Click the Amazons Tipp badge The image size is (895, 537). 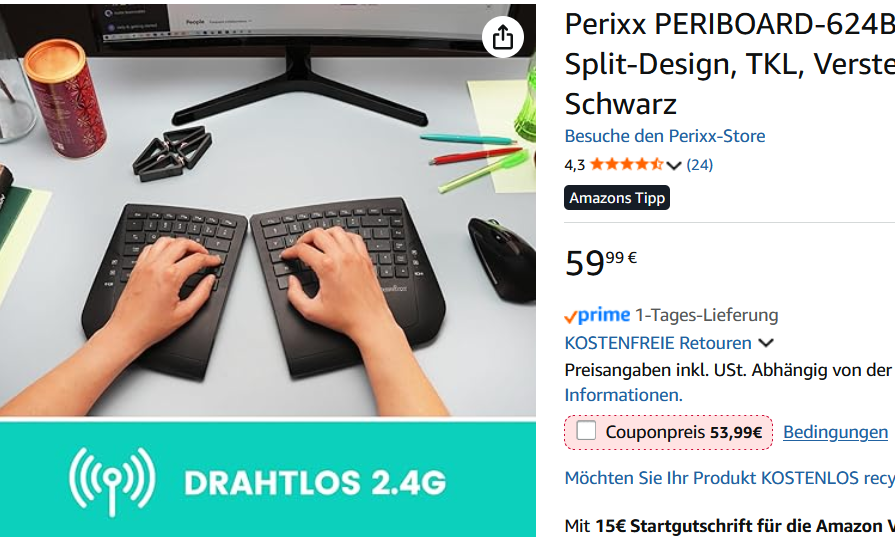616,197
